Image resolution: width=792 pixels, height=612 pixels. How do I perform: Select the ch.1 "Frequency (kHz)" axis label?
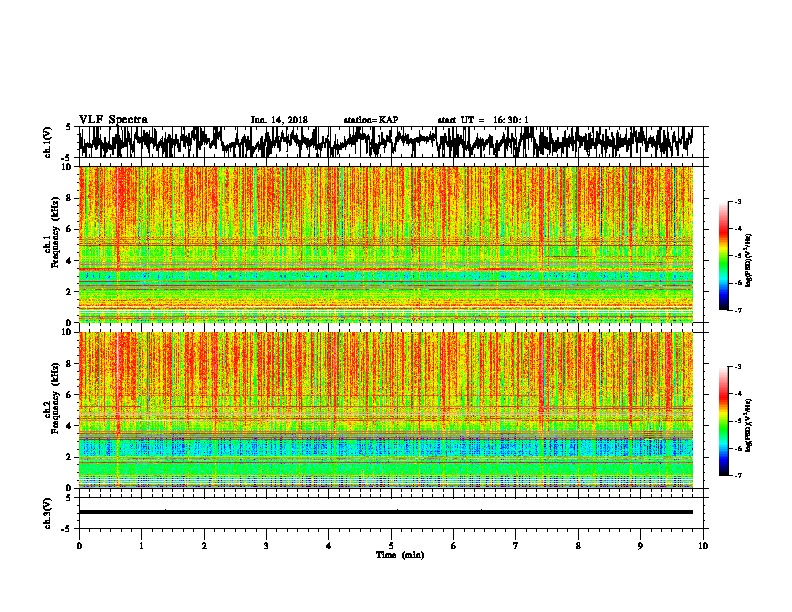55,231
